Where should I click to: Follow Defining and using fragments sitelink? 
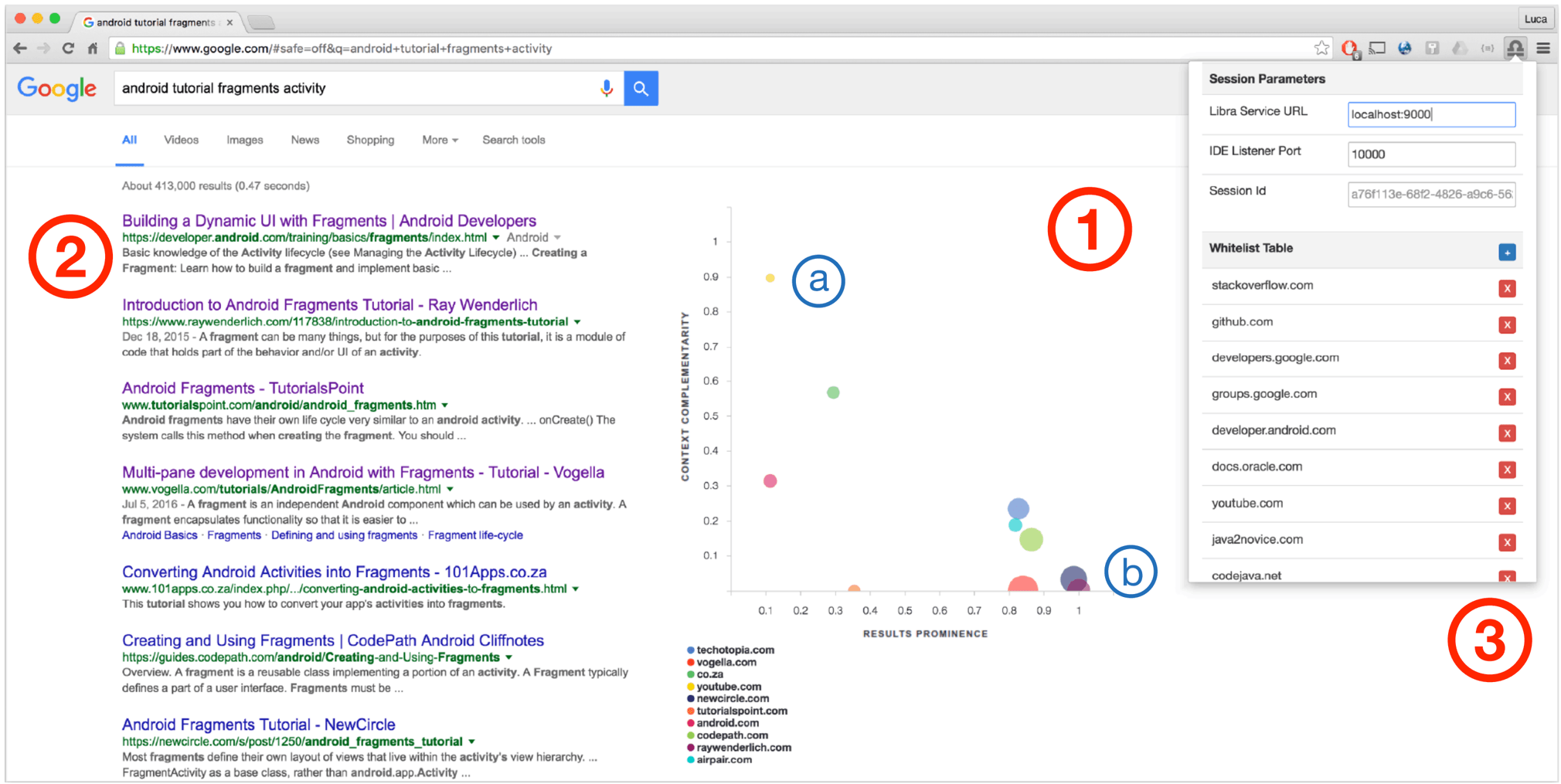344,535
